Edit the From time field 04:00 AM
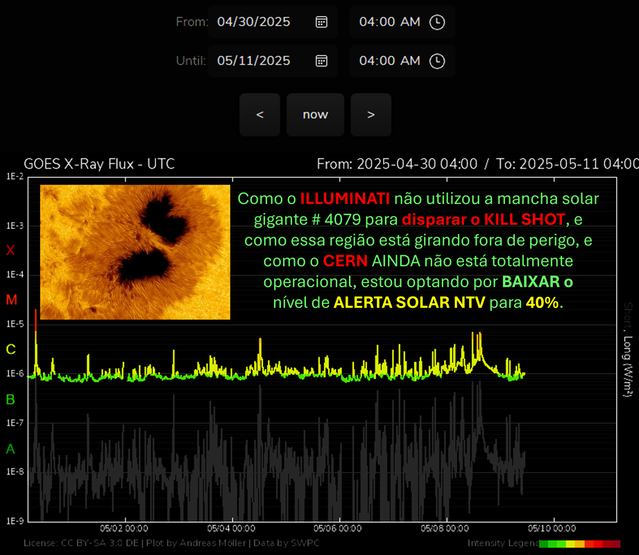 click(402, 22)
